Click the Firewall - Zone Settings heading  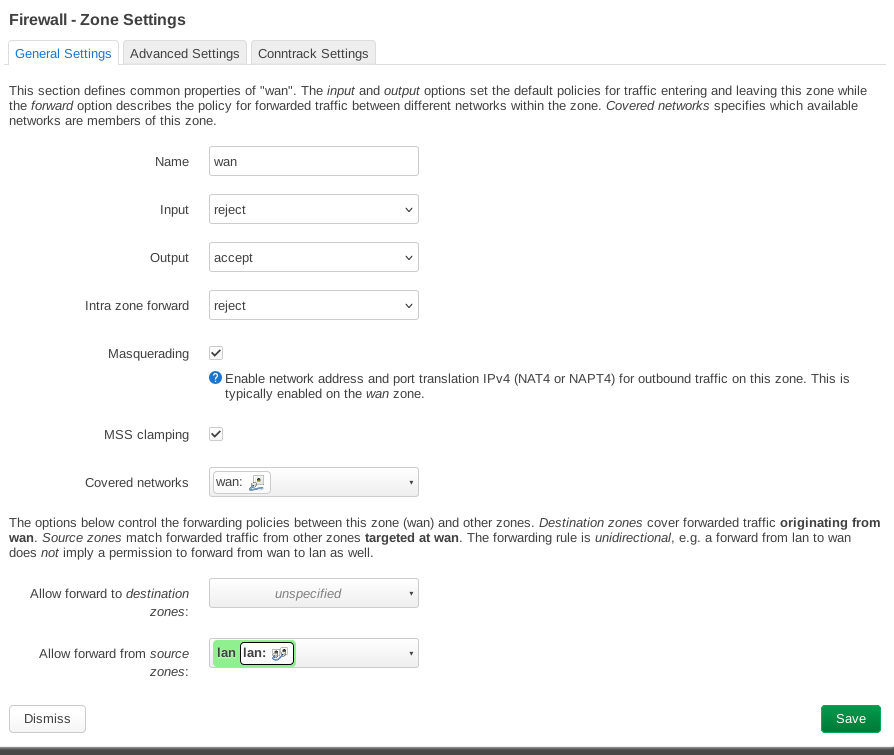tap(97, 19)
